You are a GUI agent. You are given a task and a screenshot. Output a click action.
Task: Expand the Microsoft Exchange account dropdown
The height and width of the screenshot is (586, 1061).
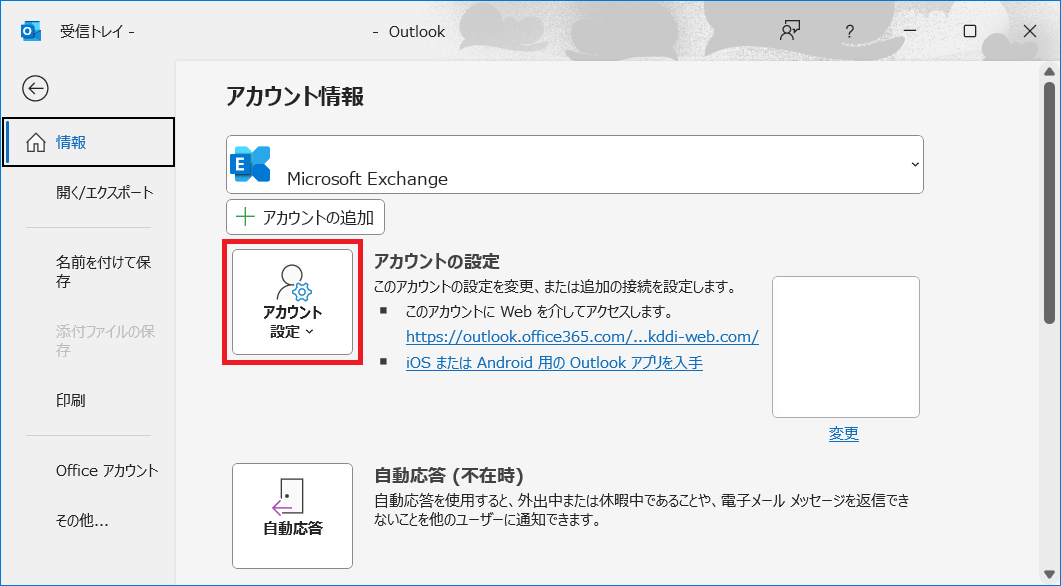click(x=913, y=165)
